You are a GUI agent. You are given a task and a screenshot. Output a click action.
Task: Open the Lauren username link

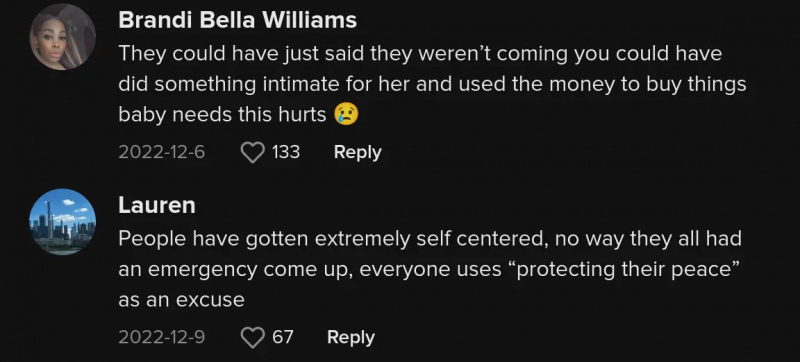(157, 205)
